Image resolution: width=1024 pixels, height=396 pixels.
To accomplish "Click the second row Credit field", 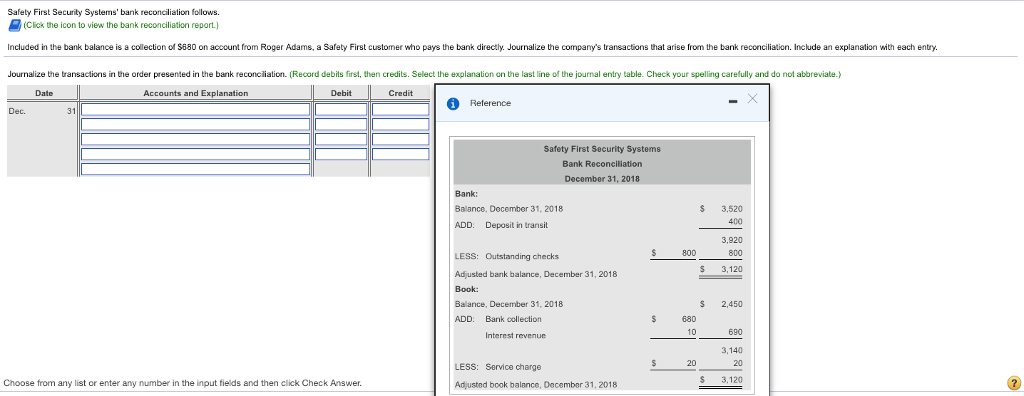I will pyautogui.click(x=400, y=124).
